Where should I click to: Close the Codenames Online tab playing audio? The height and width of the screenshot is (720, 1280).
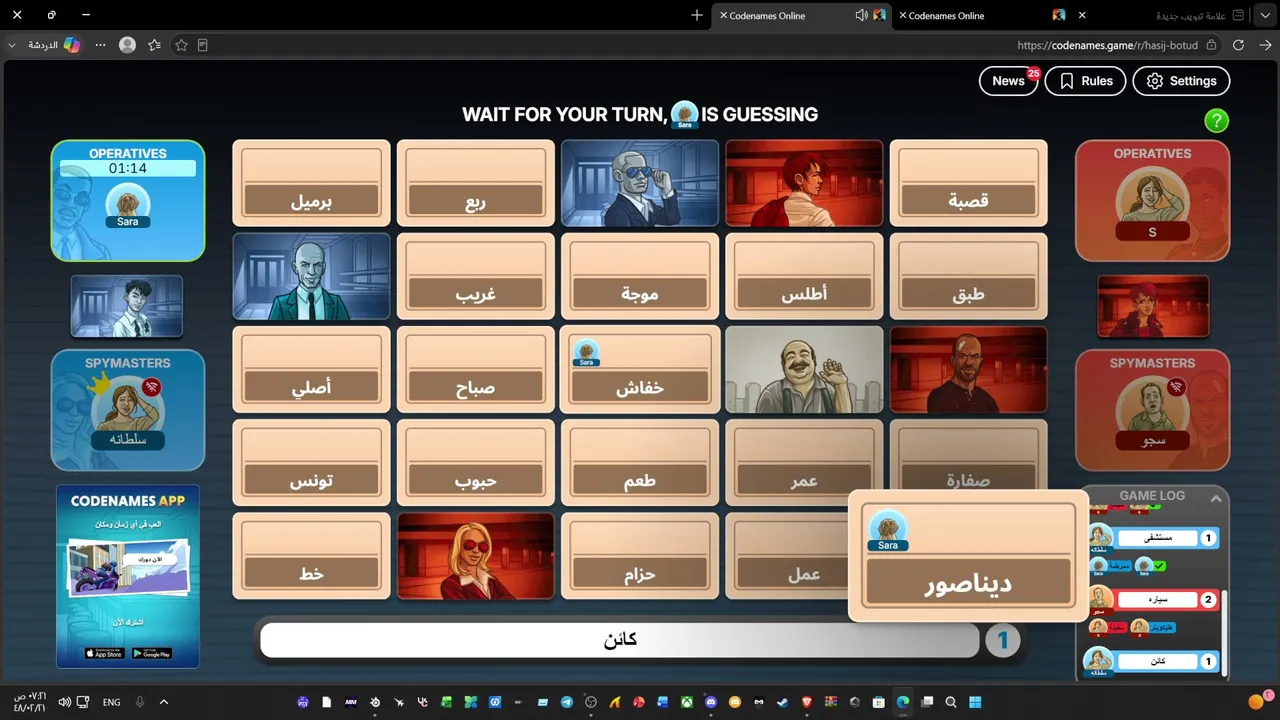click(723, 15)
